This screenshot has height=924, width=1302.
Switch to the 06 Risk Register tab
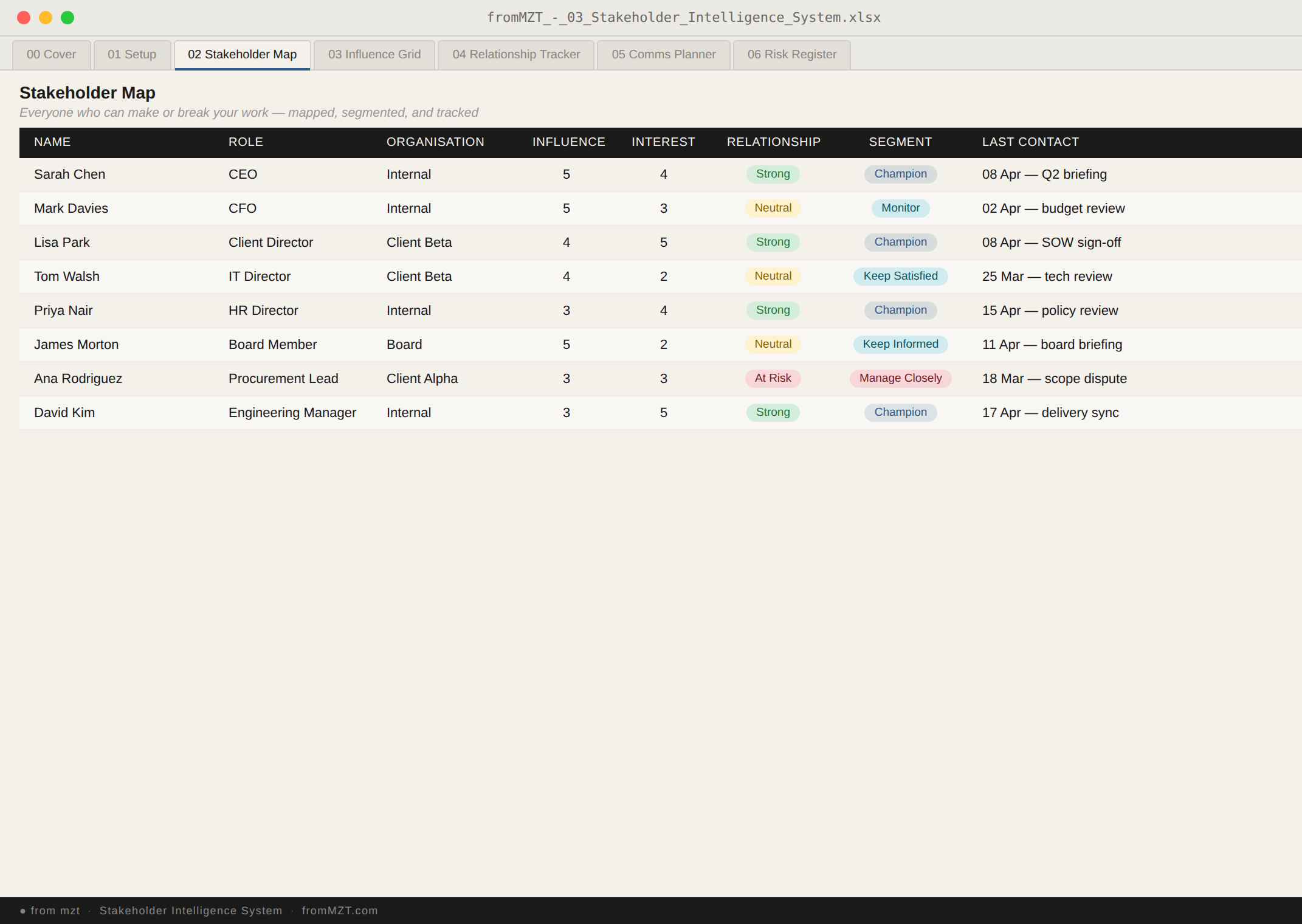[792, 55]
